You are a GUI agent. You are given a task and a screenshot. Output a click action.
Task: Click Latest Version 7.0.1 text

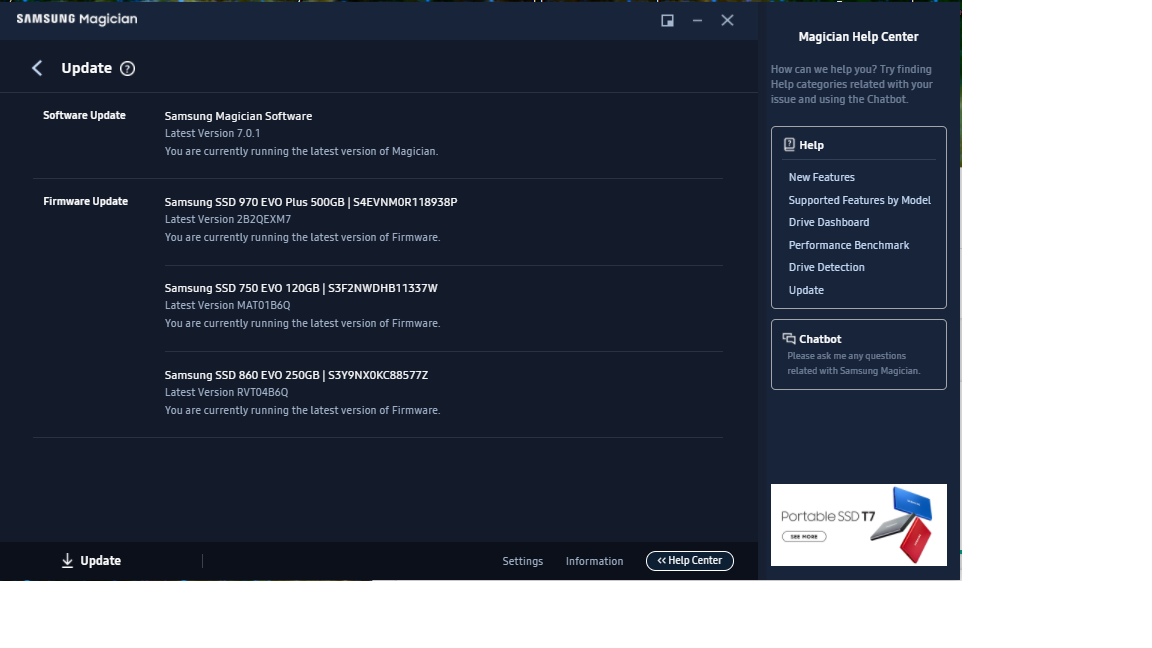(212, 133)
